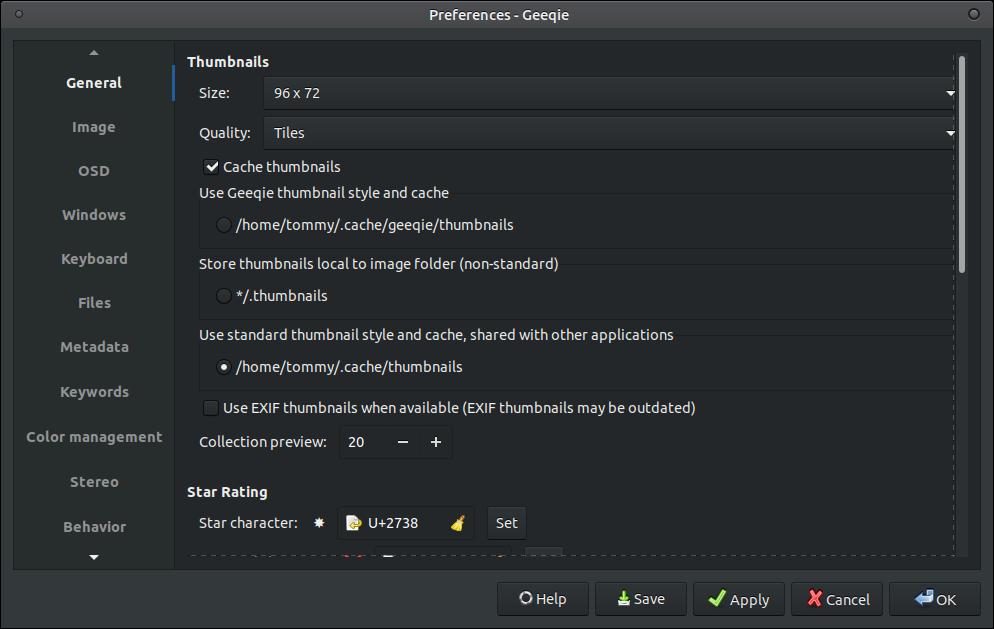
Task: Click the icon left of U+2738
Action: 353,523
